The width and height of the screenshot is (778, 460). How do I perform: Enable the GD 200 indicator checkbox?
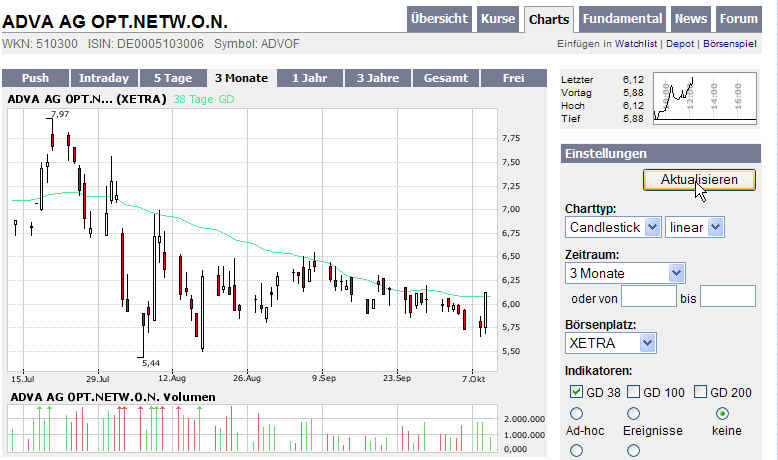point(700,391)
